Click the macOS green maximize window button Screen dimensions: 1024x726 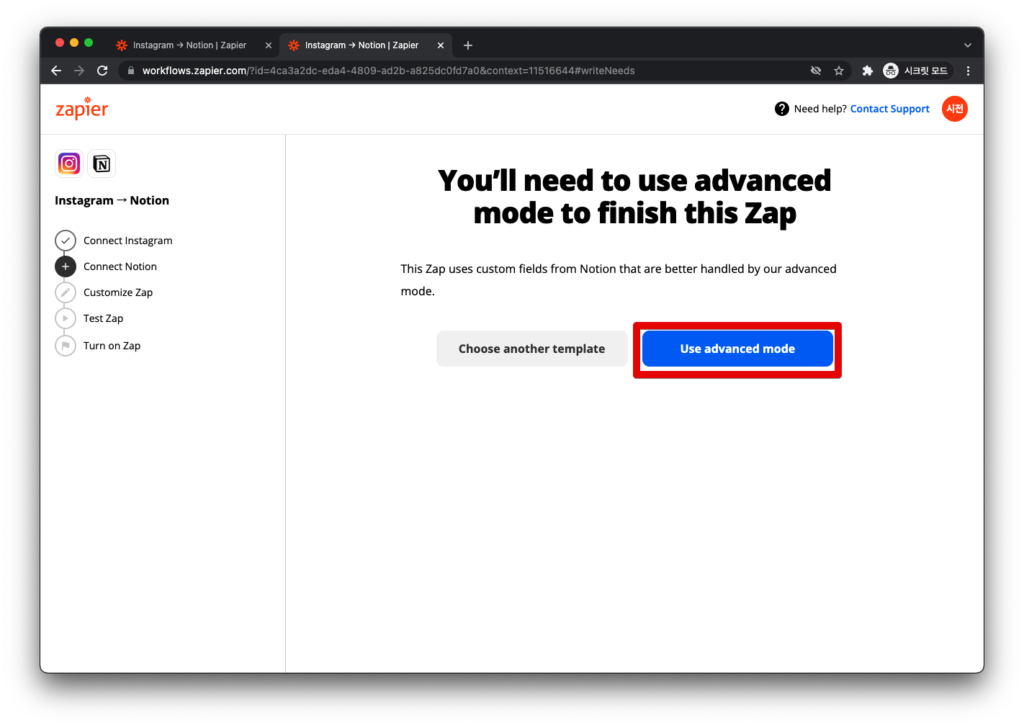88,43
